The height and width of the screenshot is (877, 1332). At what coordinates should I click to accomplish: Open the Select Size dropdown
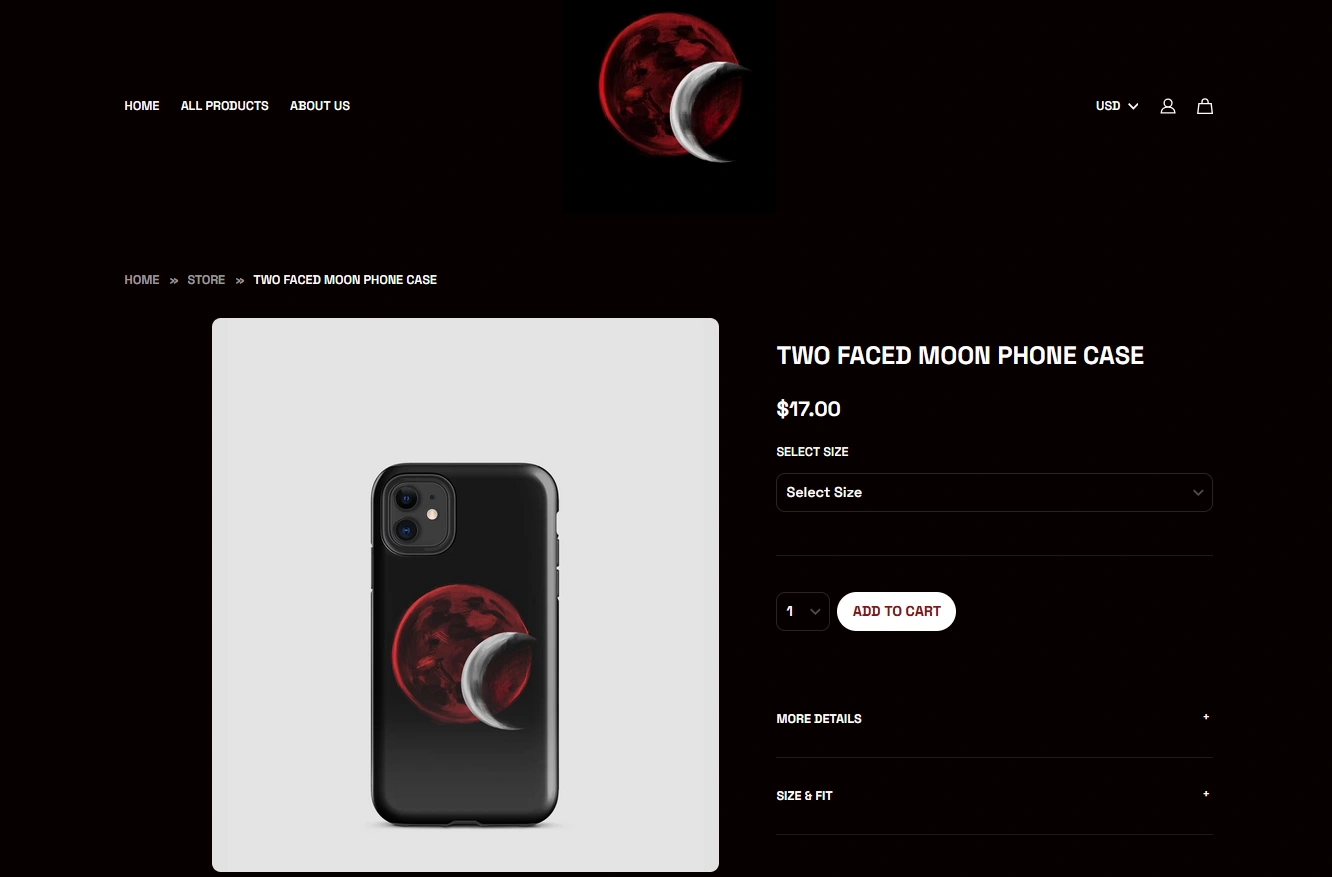tap(994, 492)
